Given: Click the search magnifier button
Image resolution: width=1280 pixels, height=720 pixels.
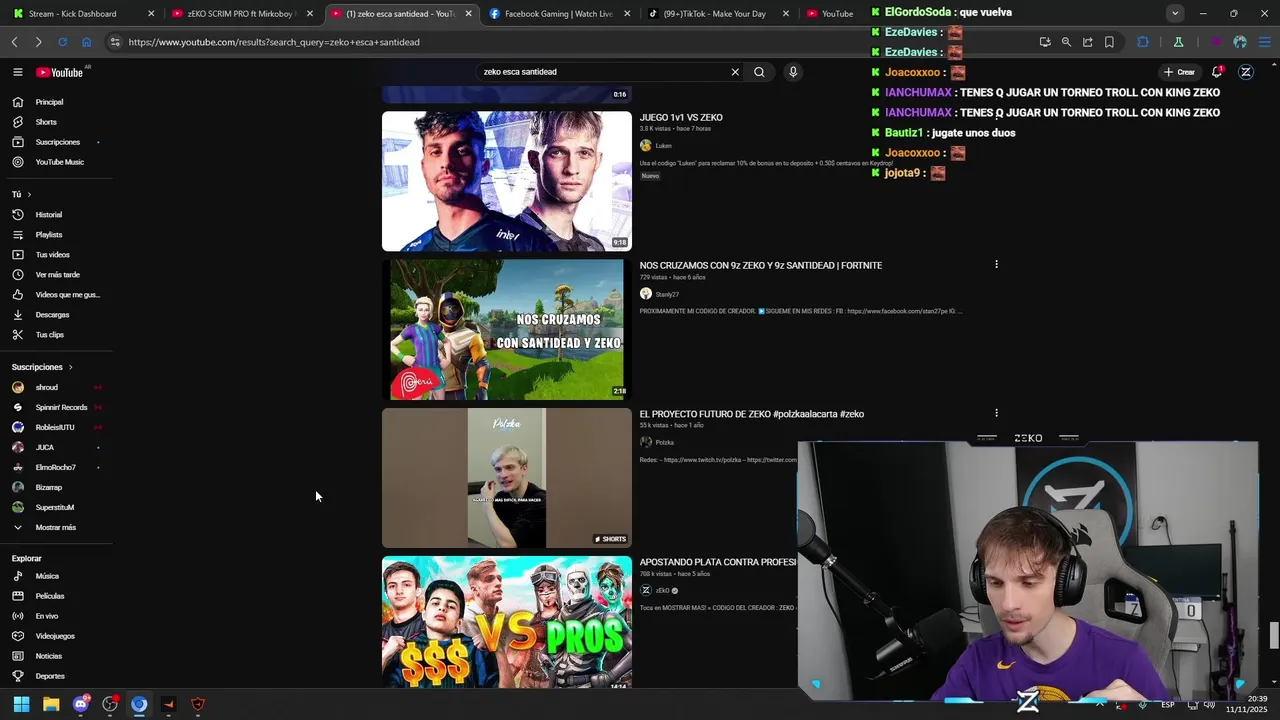Looking at the screenshot, I should click(x=759, y=72).
